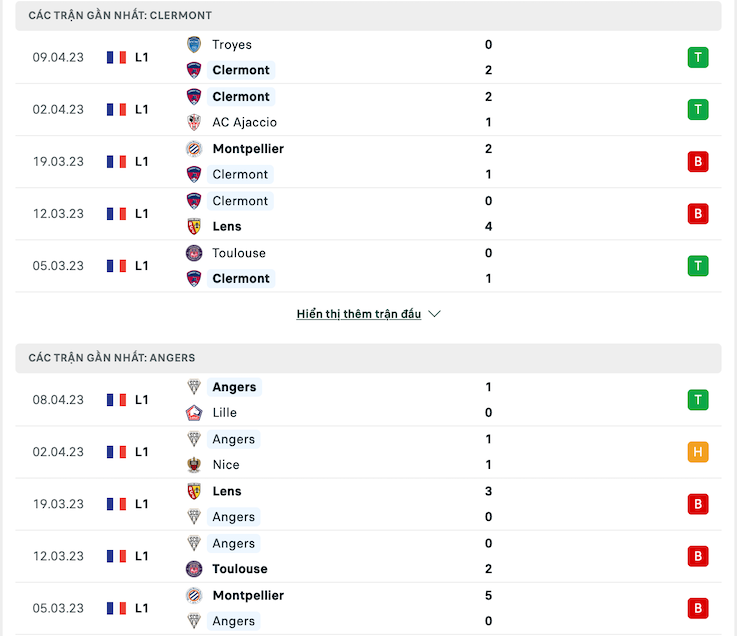Click the orange H badge for Angers vs Nice

point(698,452)
